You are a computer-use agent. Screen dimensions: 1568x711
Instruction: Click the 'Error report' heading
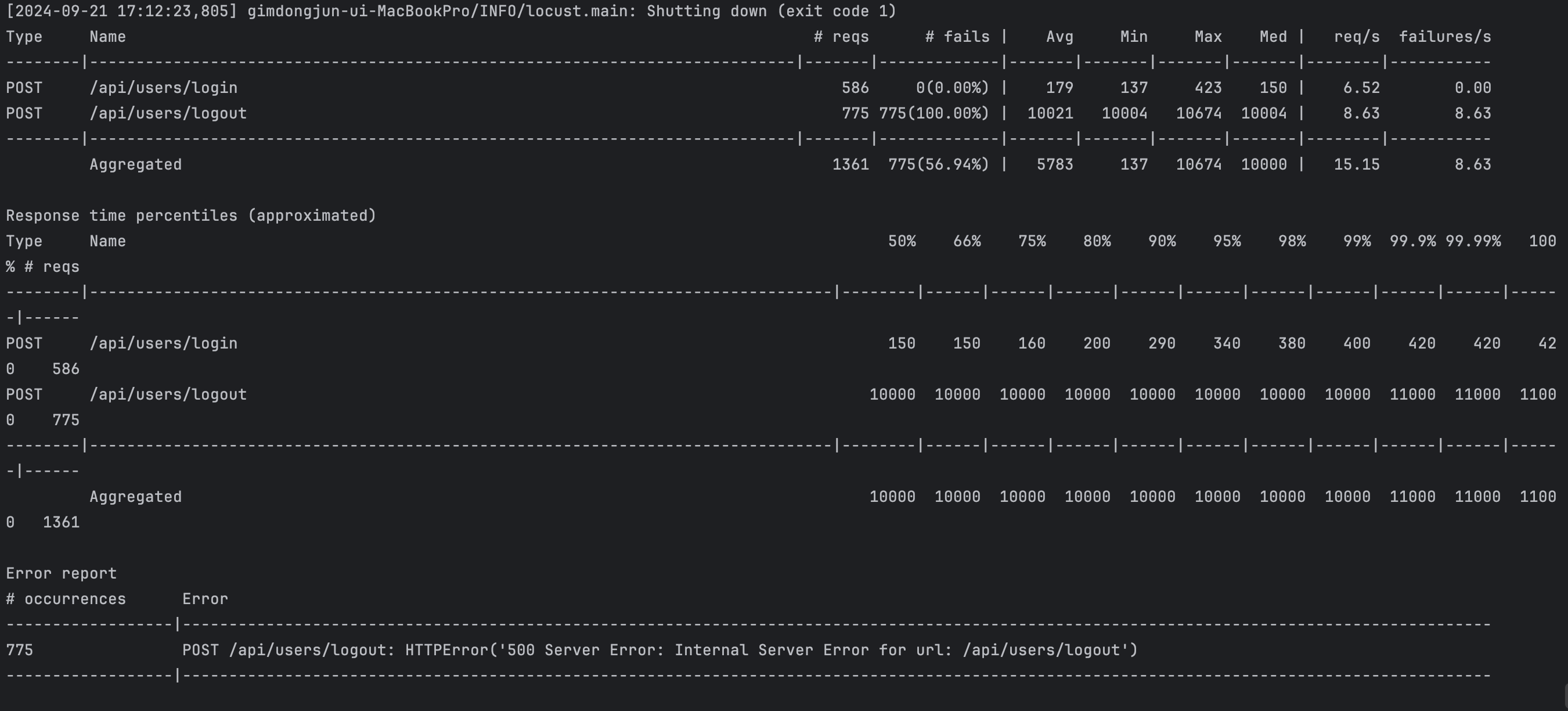pyautogui.click(x=61, y=573)
